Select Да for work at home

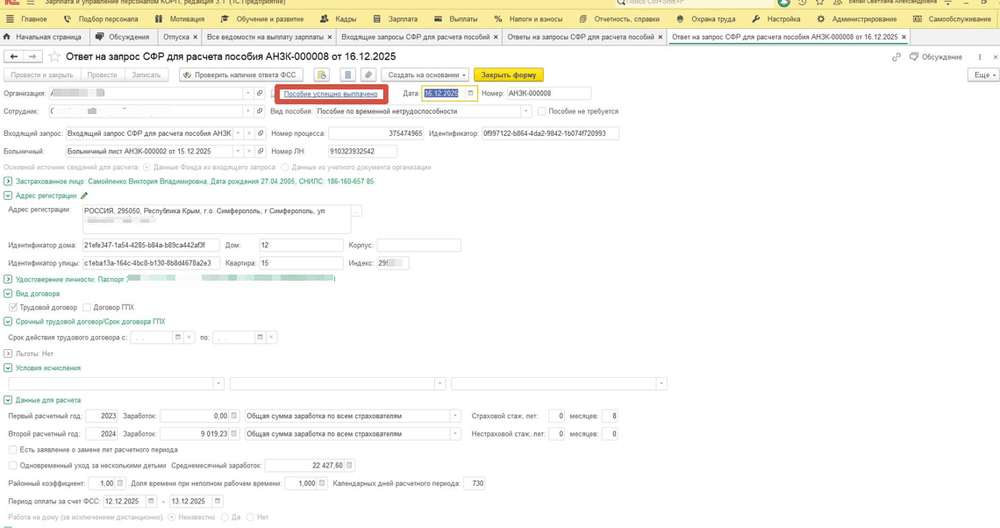coord(224,517)
